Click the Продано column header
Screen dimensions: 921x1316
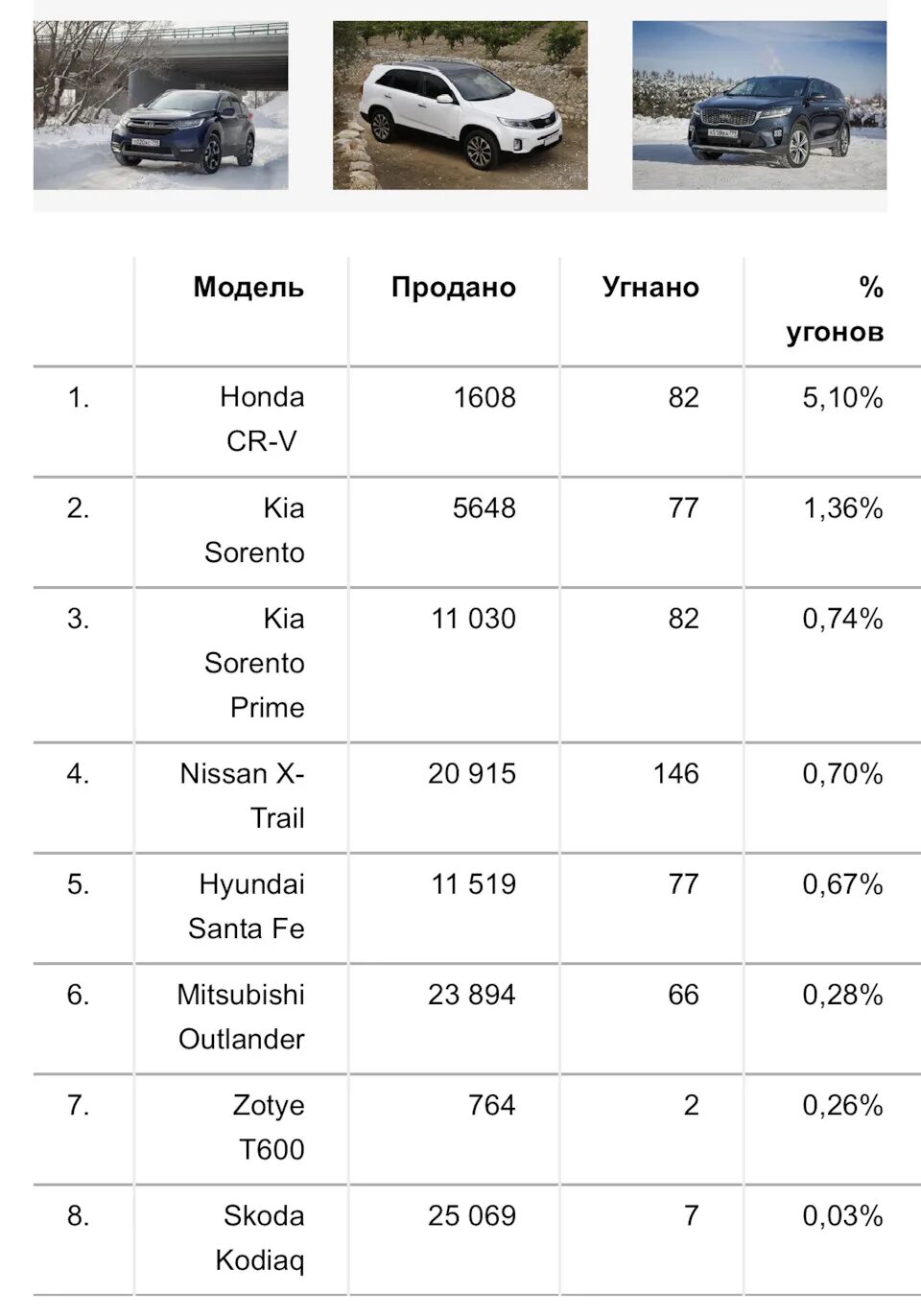tap(454, 287)
